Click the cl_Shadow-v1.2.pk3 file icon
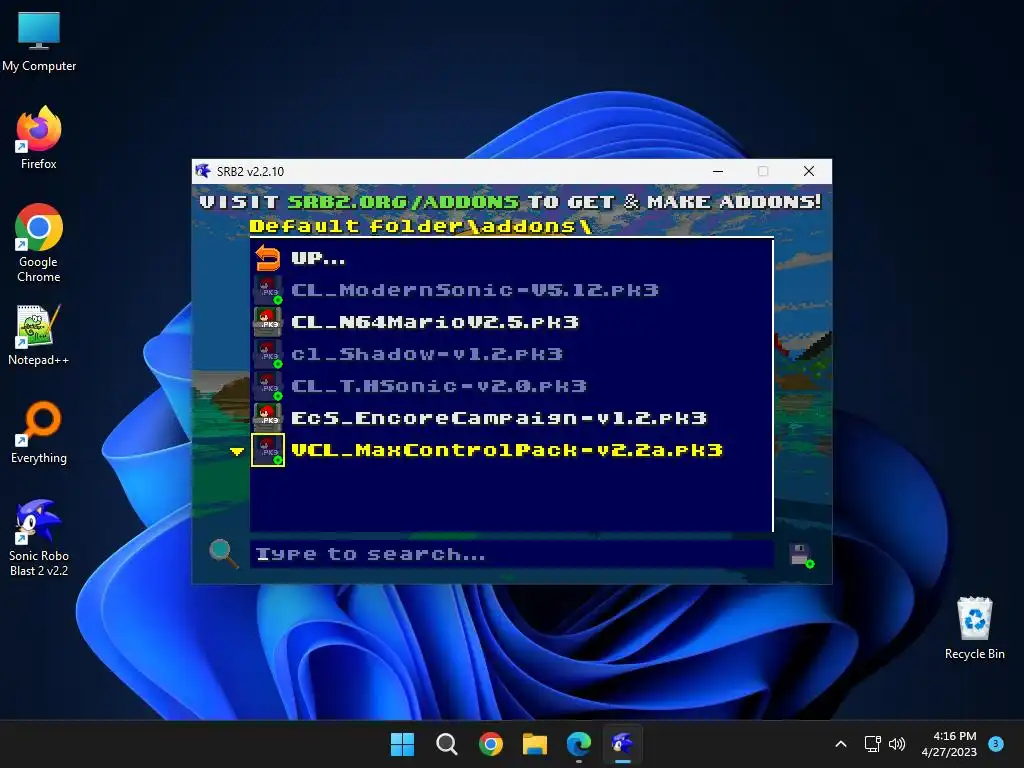The image size is (1024, 768). click(x=268, y=354)
